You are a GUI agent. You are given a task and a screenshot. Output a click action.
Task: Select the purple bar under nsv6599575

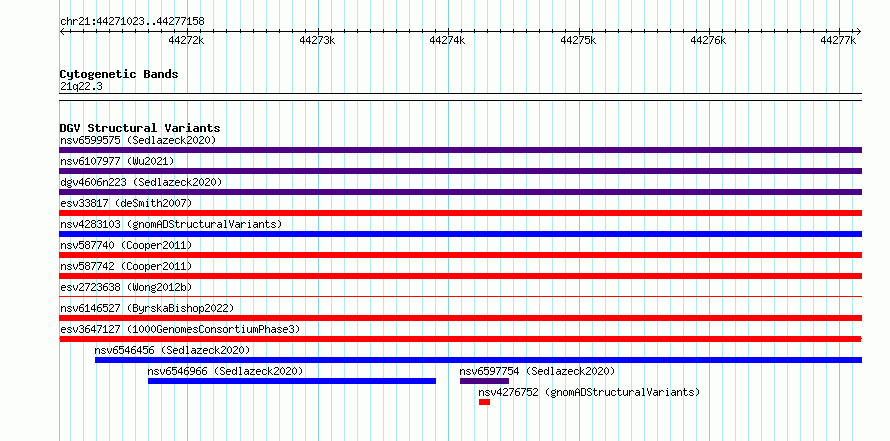point(460,150)
